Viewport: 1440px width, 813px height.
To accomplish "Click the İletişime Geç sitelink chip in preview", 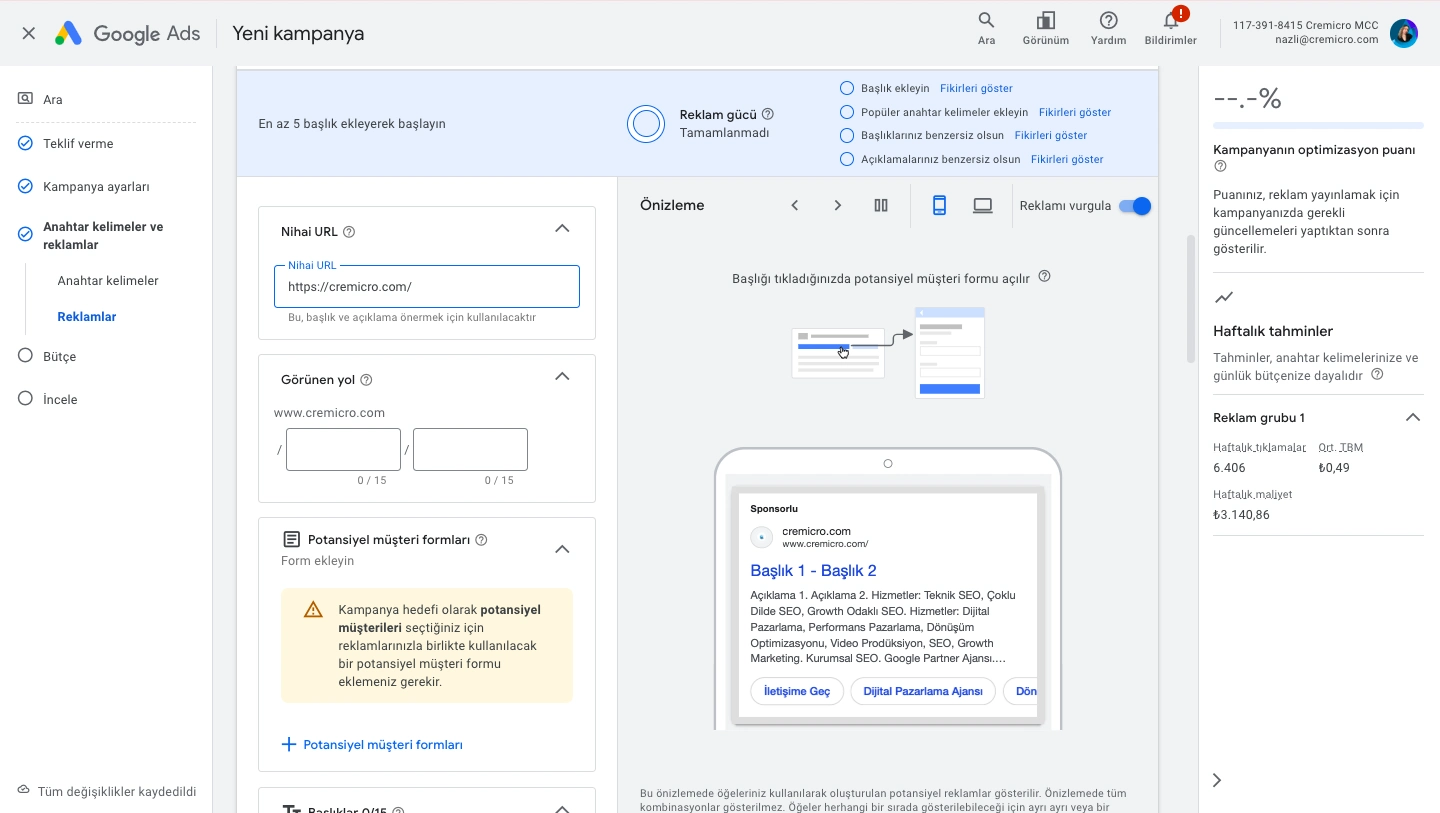I will (797, 691).
